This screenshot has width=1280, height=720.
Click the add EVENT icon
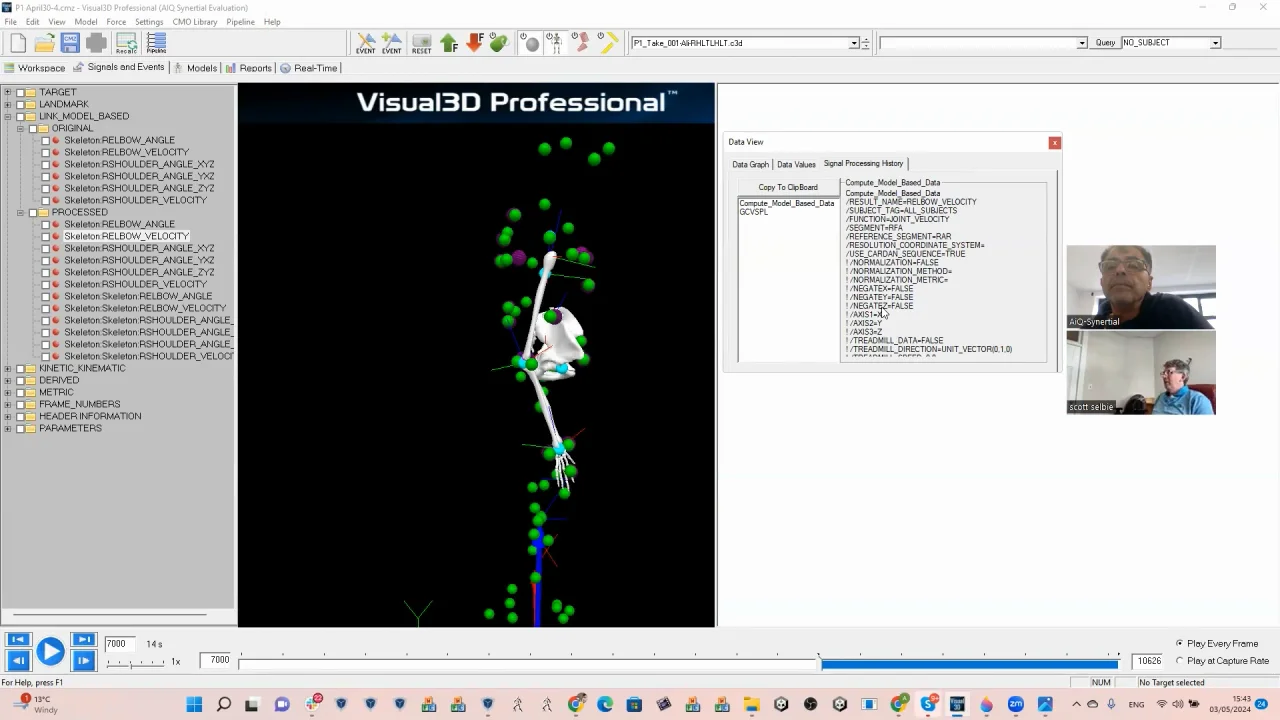point(392,43)
